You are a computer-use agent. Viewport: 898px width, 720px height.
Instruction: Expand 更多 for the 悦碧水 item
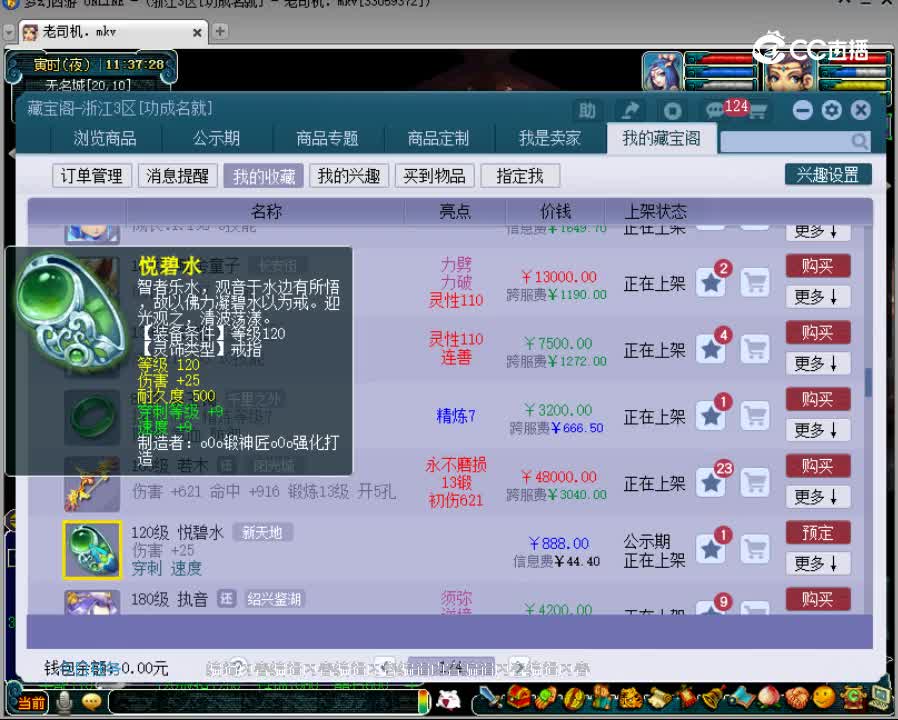click(817, 564)
